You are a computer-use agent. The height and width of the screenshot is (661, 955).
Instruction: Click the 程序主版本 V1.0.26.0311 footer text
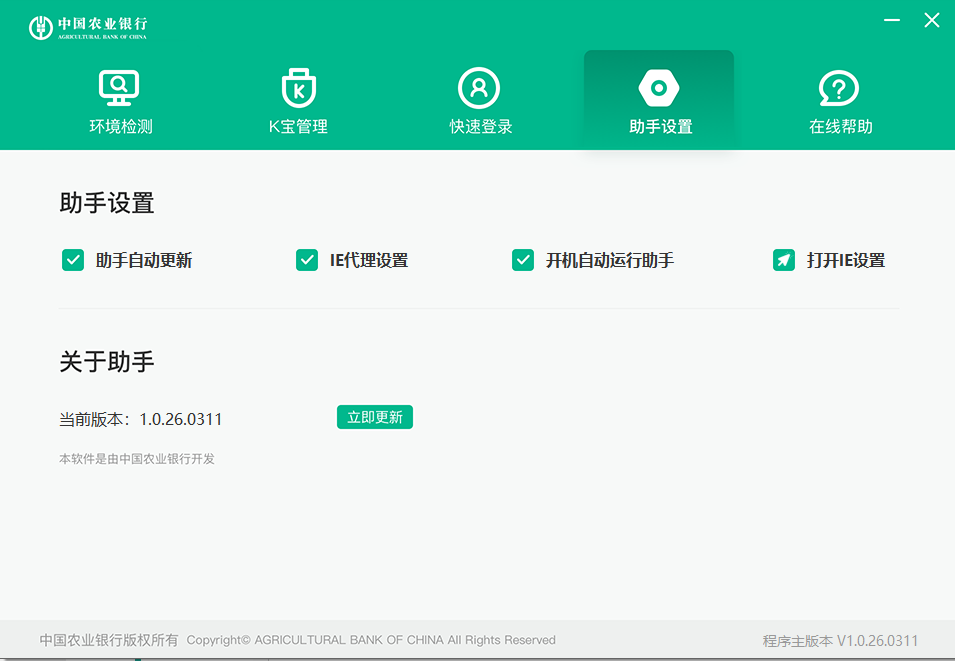840,640
